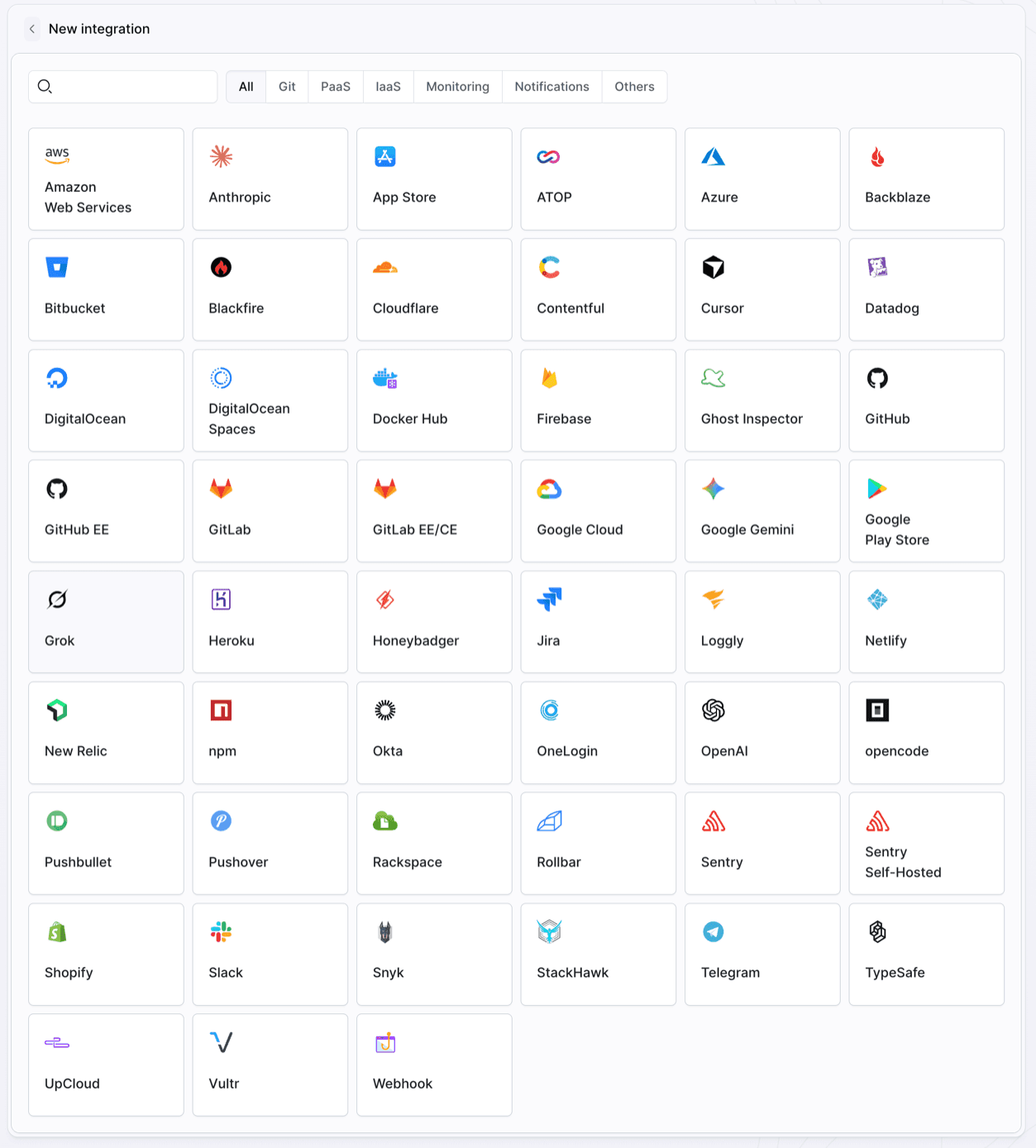This screenshot has width=1036, height=1148.
Task: Open the Rollbar integration card
Action: (x=599, y=844)
